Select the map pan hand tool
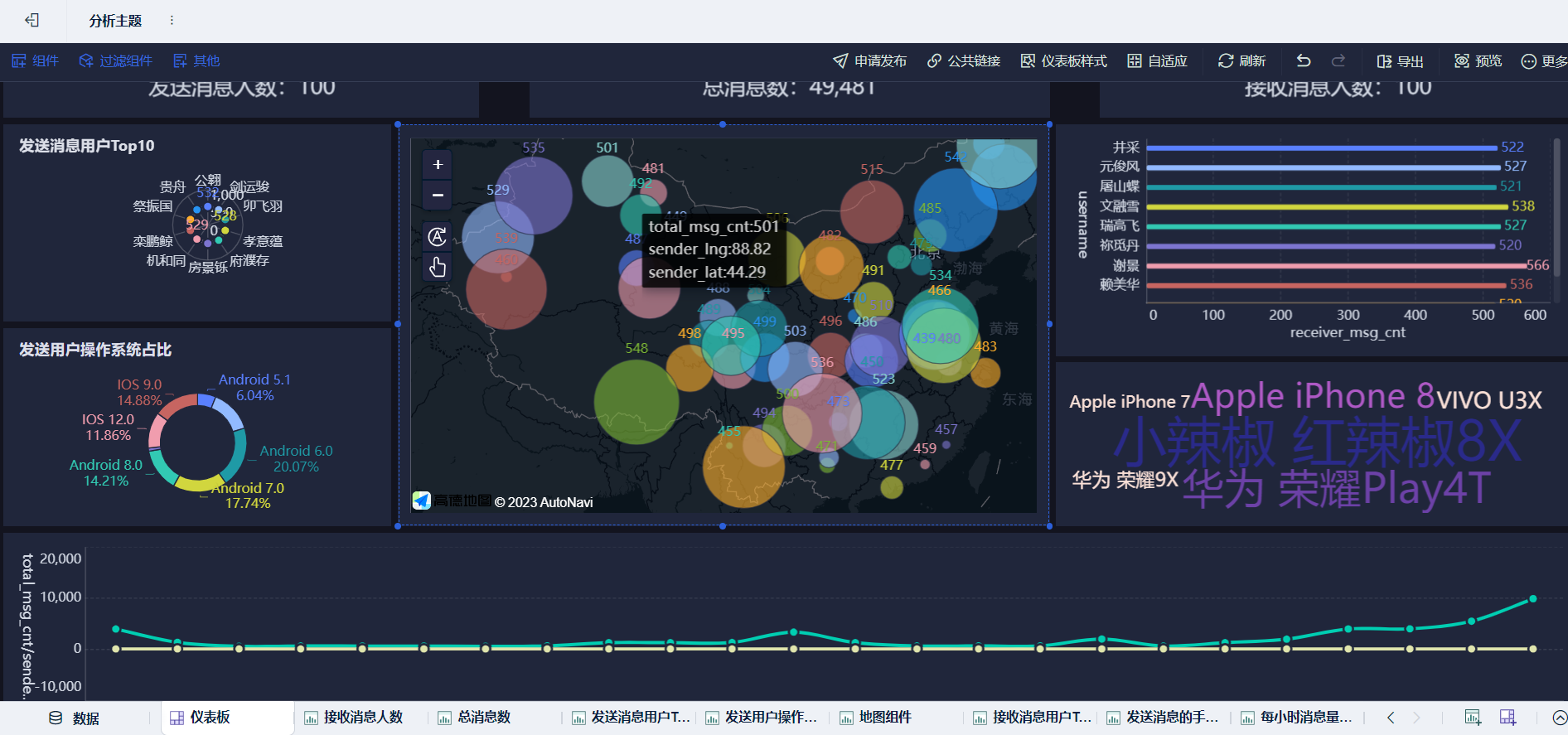The width and height of the screenshot is (1568, 735). (438, 267)
